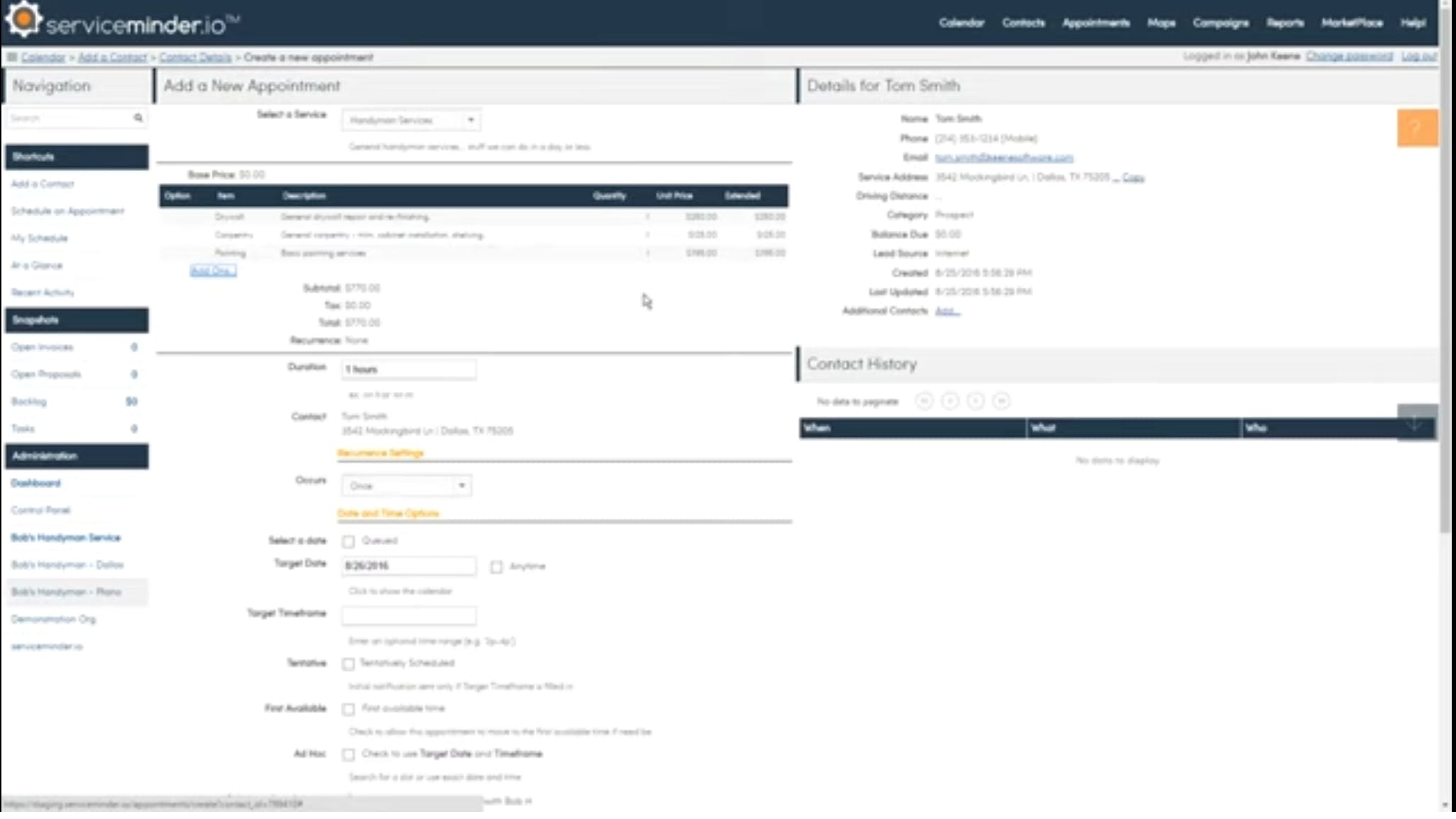Screen dimensions: 1456x819
Task: Click the Target Timeframe input field
Action: (x=409, y=615)
